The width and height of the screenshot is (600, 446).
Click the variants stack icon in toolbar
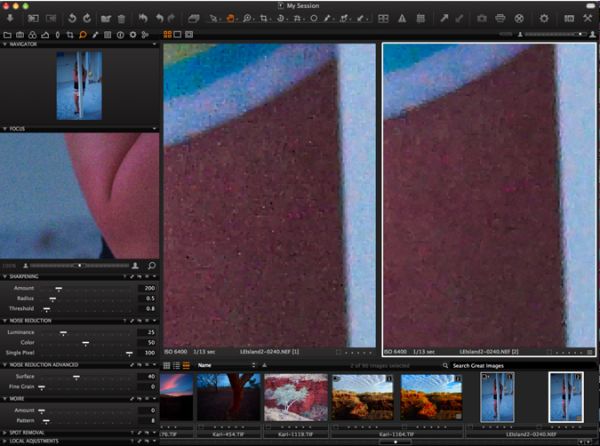[x=194, y=18]
